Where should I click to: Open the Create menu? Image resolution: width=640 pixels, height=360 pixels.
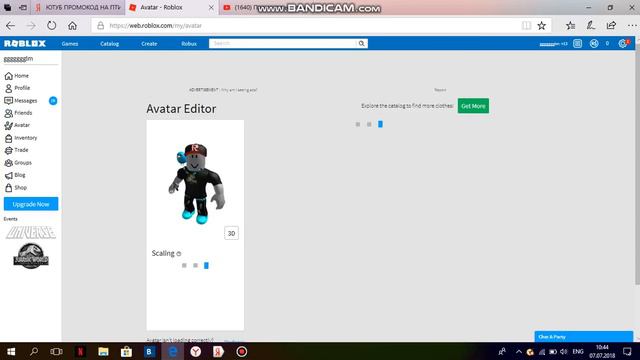(x=149, y=44)
